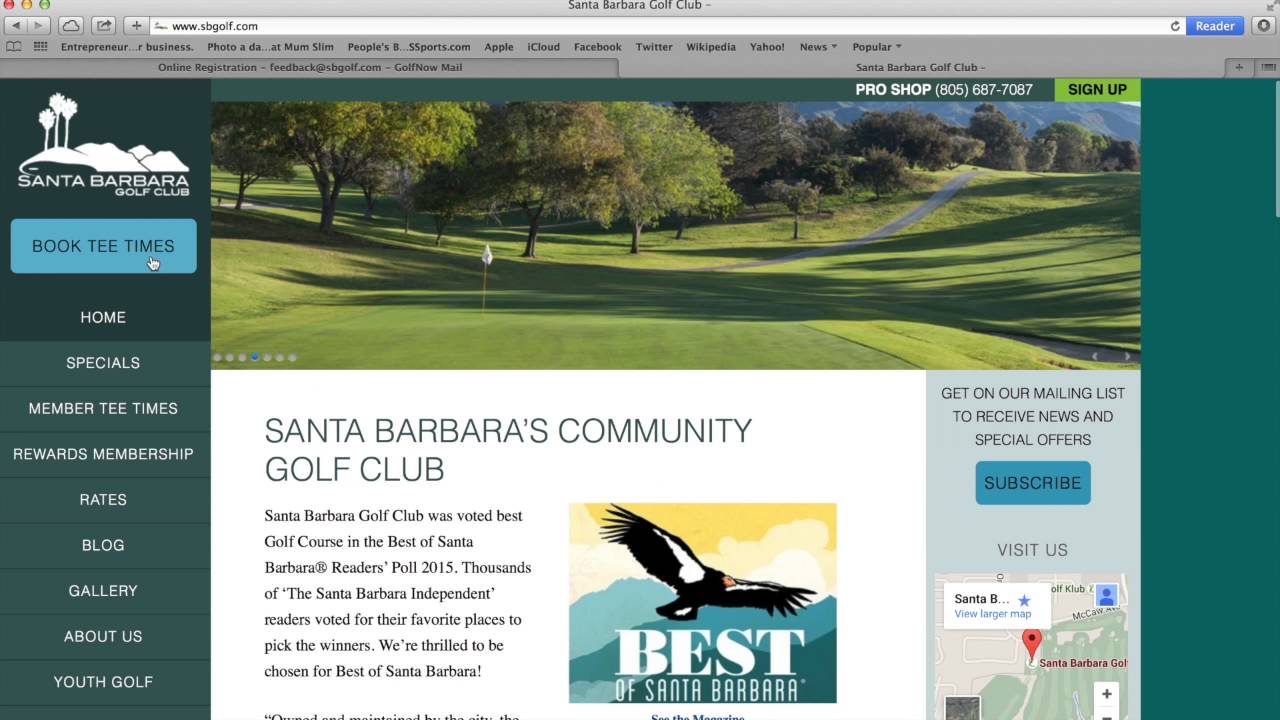This screenshot has height=720, width=1280.
Task: Open the Photo a day at Mum Slim bookmark
Action: click(270, 47)
